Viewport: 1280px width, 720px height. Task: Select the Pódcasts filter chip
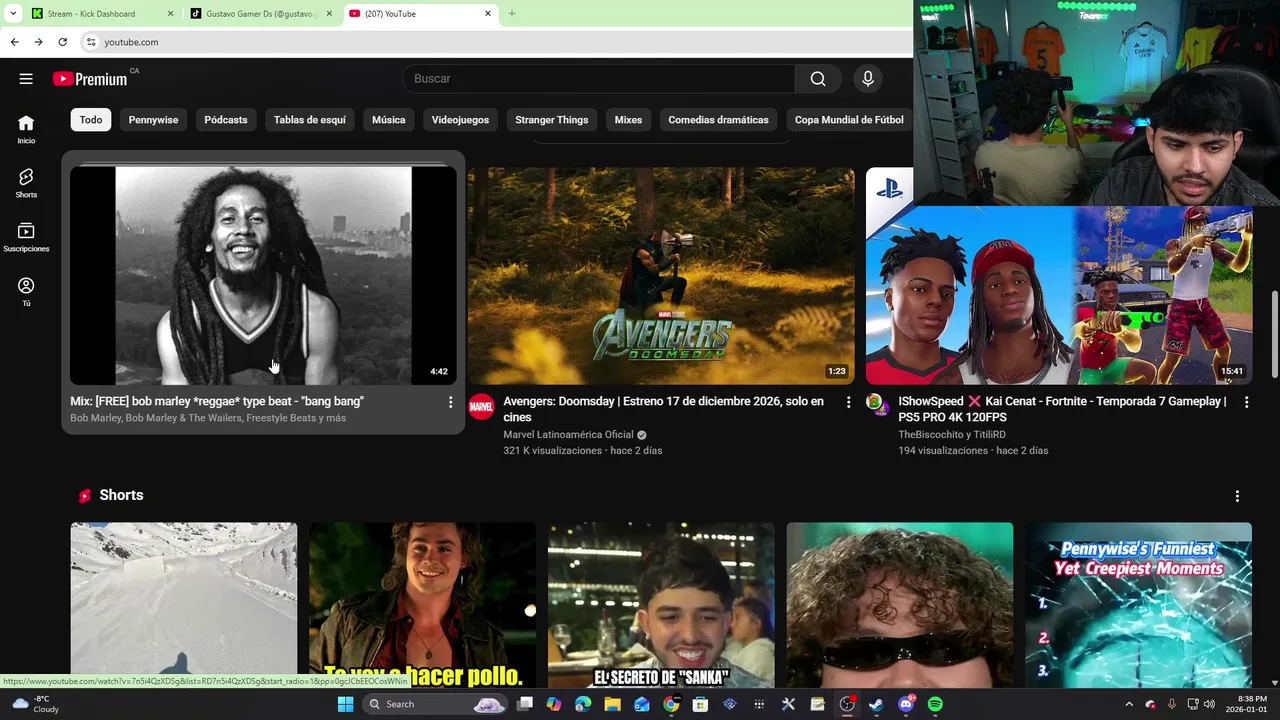point(226,120)
